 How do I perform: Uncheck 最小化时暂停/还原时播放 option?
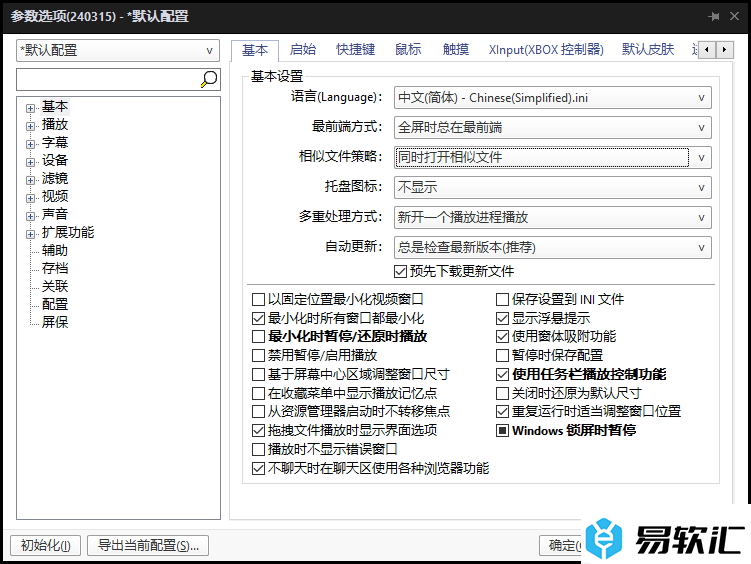(x=259, y=337)
